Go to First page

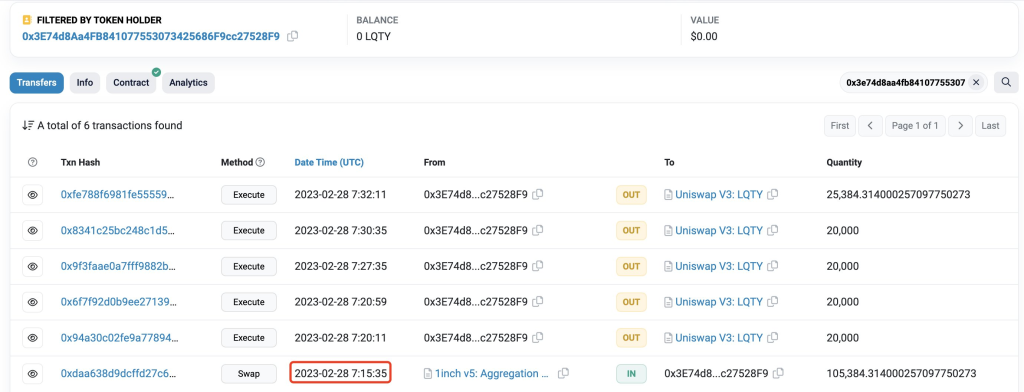tap(840, 125)
